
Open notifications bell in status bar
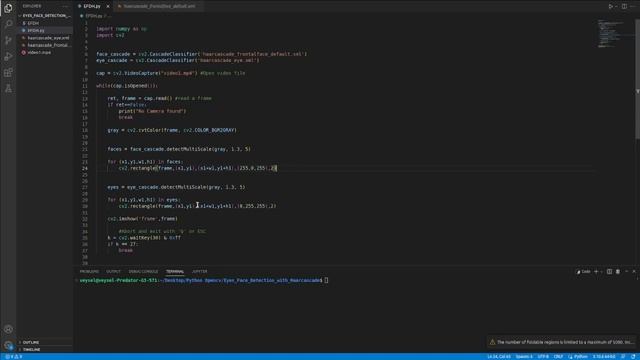633,357
